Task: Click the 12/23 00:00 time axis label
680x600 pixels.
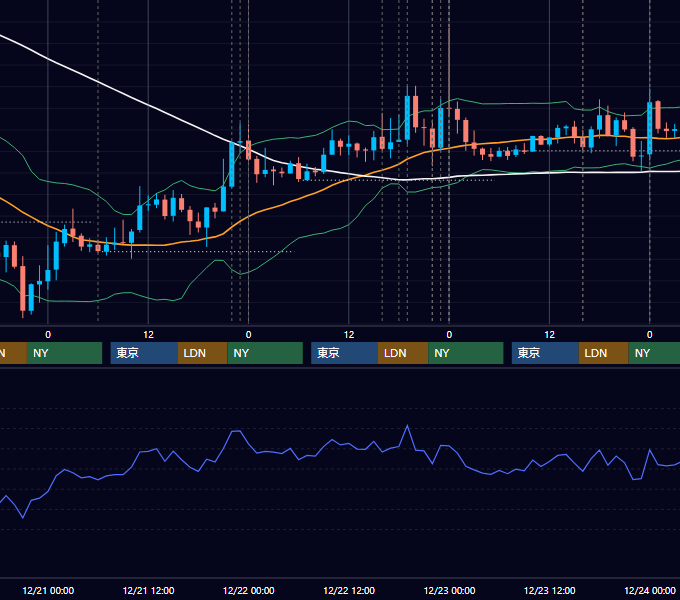Action: [x=449, y=590]
